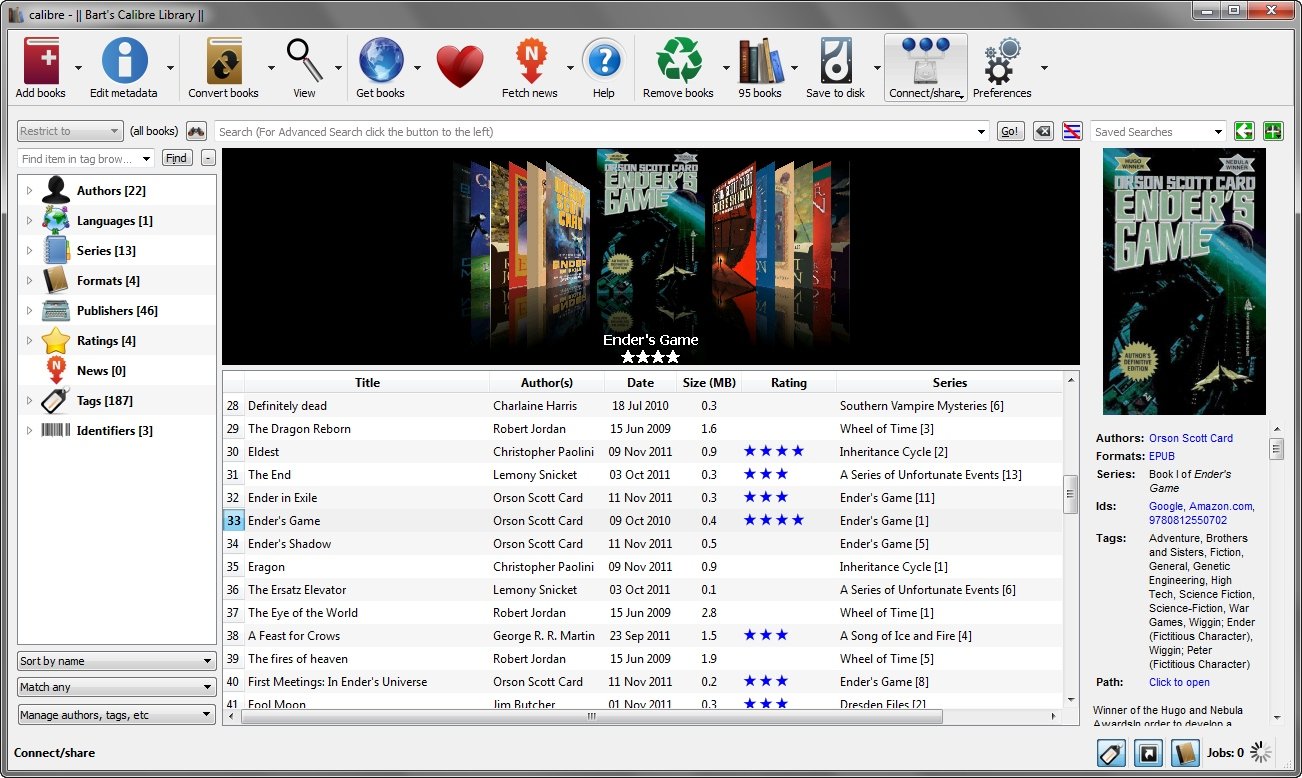The height and width of the screenshot is (778, 1302).
Task: Sort by the Author(s) column header
Action: [x=547, y=382]
